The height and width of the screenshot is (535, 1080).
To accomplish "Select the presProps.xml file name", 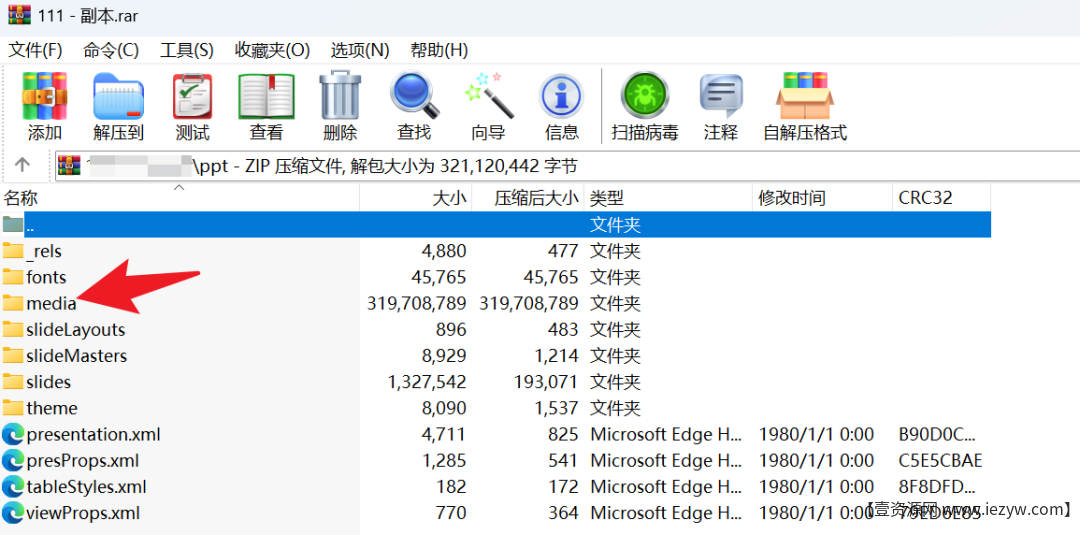I will (83, 461).
